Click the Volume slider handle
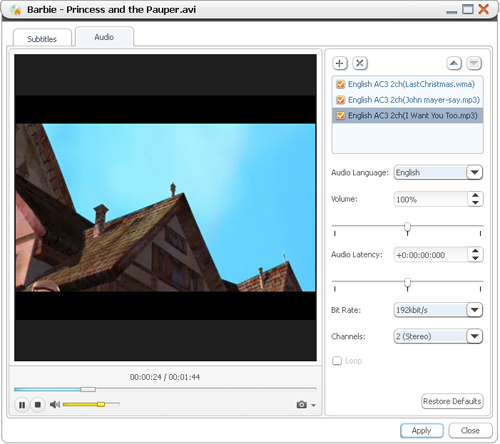 point(407,228)
